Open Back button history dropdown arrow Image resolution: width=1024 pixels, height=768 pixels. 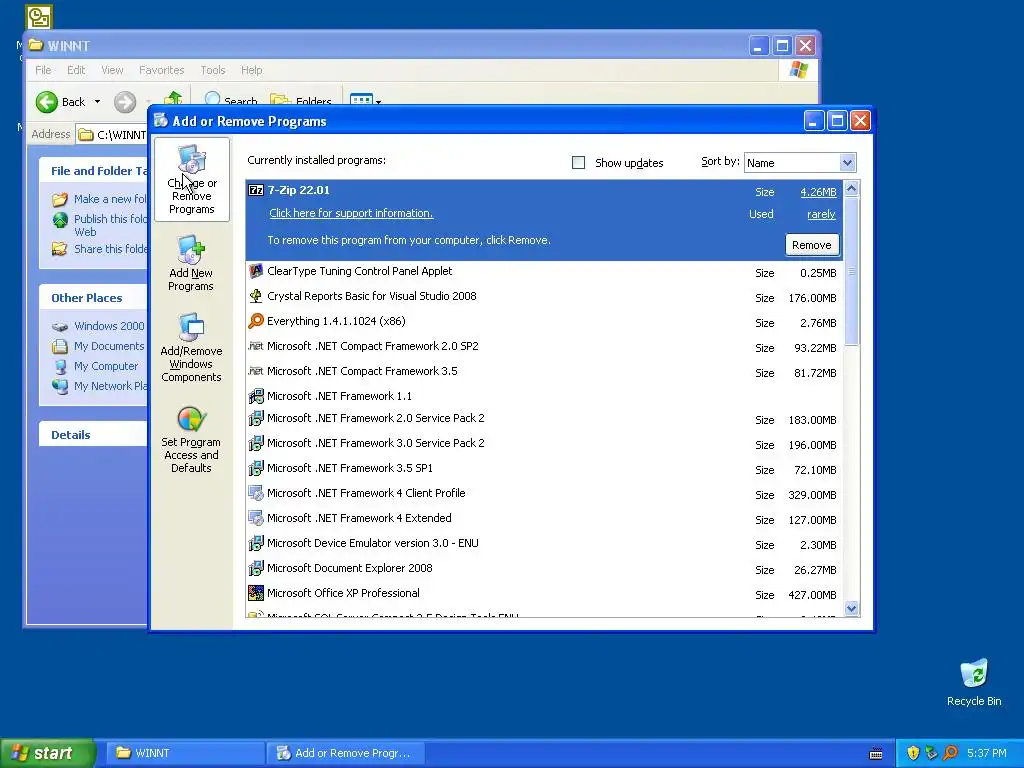97,102
